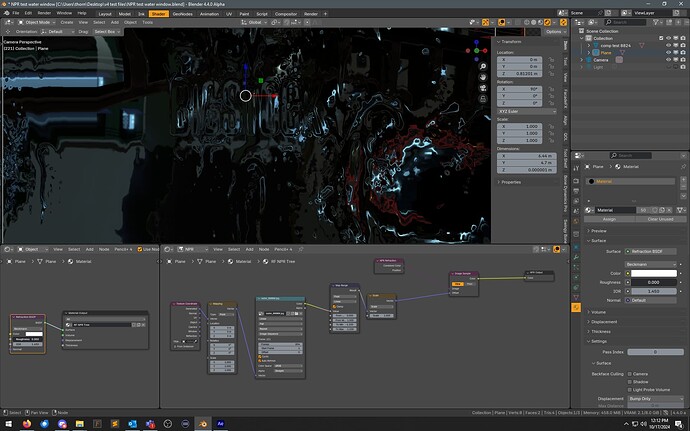This screenshot has width=690, height=431.
Task: Open the Window menu
Action: [64, 13]
